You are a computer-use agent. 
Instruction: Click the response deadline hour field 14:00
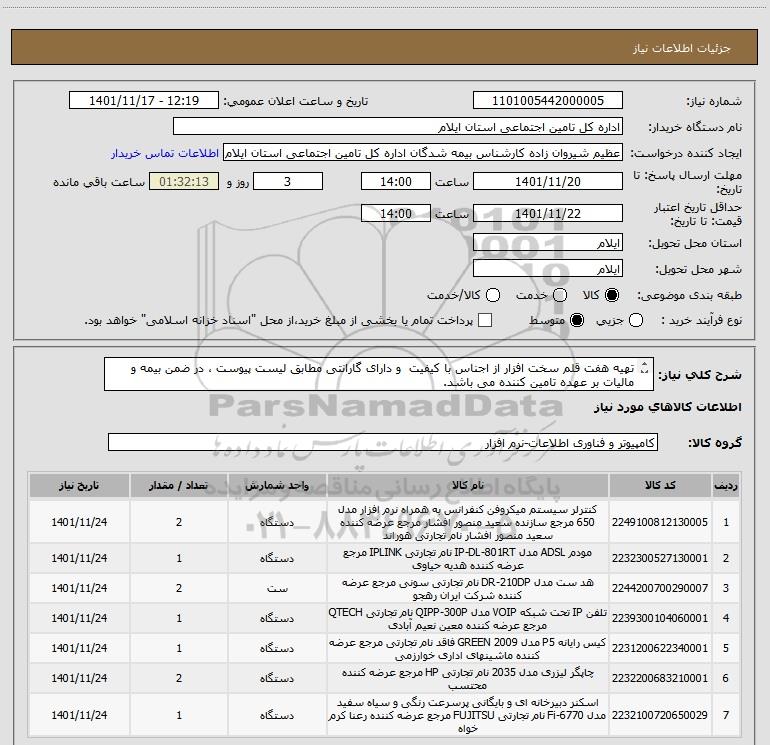(396, 181)
